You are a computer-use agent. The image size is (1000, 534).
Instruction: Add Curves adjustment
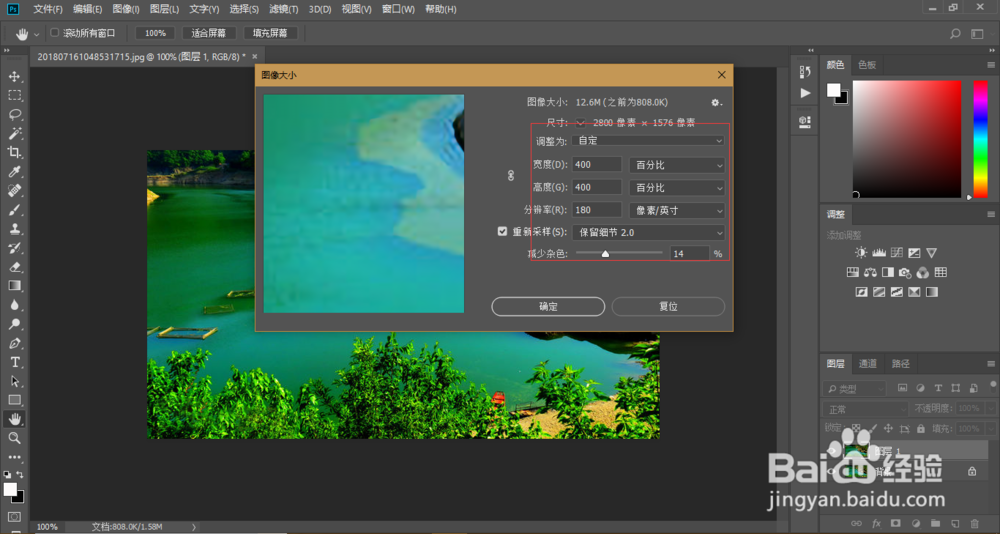897,253
